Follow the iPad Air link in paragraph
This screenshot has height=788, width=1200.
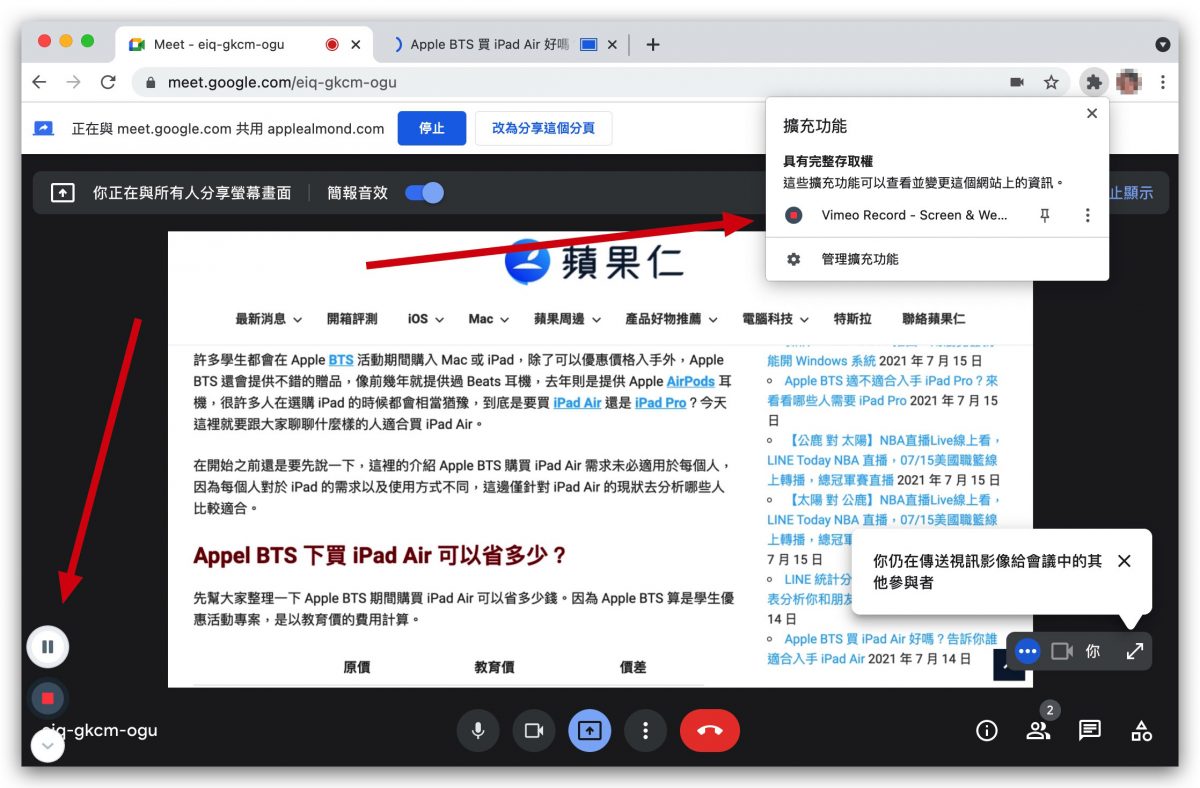click(x=578, y=402)
